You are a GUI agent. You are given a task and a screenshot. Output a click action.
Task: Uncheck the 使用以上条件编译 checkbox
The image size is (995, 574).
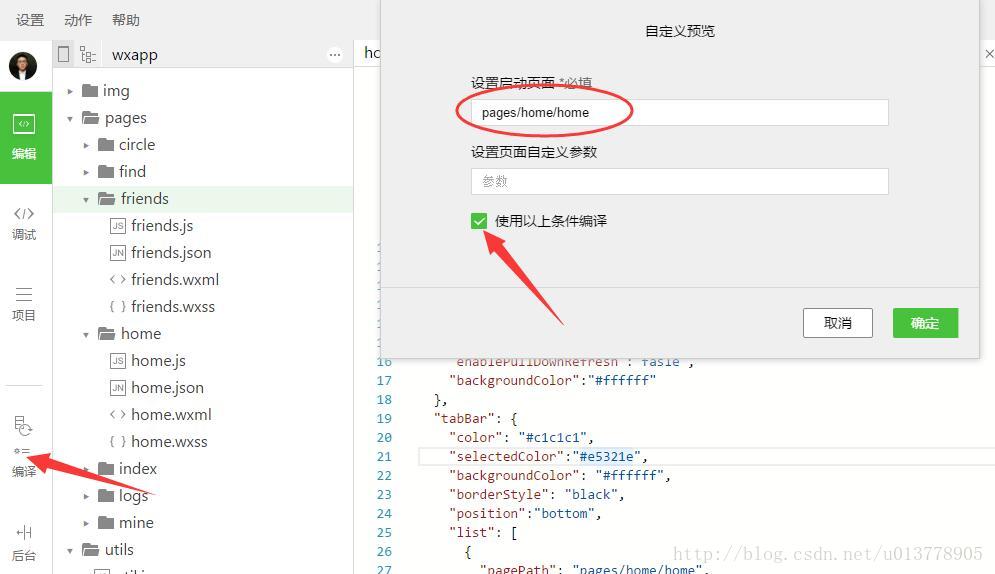point(479,221)
